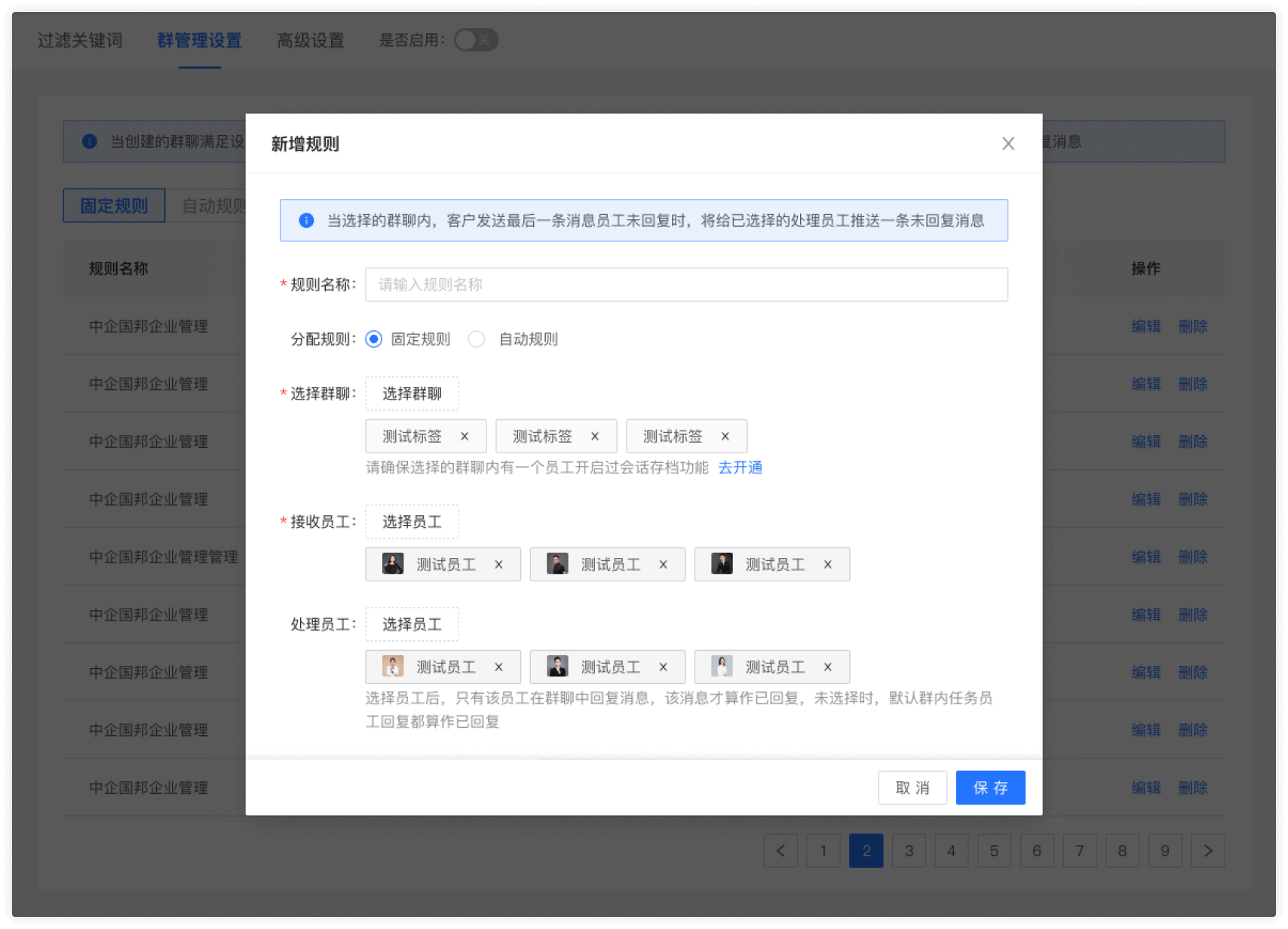This screenshot has height=929, width=1288.
Task: Open the 选择员工 picker for 处理员工
Action: pos(412,624)
